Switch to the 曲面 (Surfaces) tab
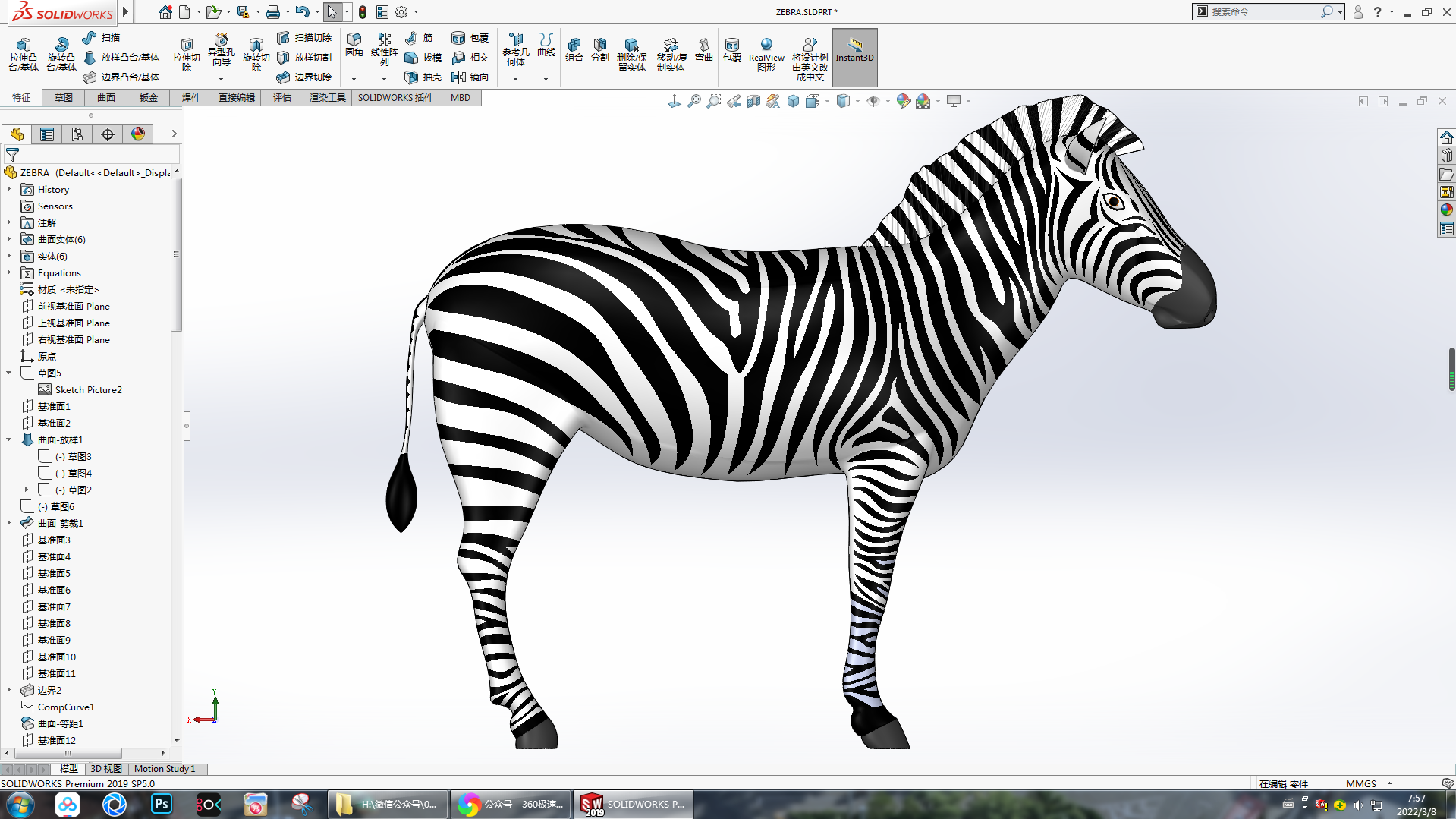The image size is (1456, 819). click(106, 98)
